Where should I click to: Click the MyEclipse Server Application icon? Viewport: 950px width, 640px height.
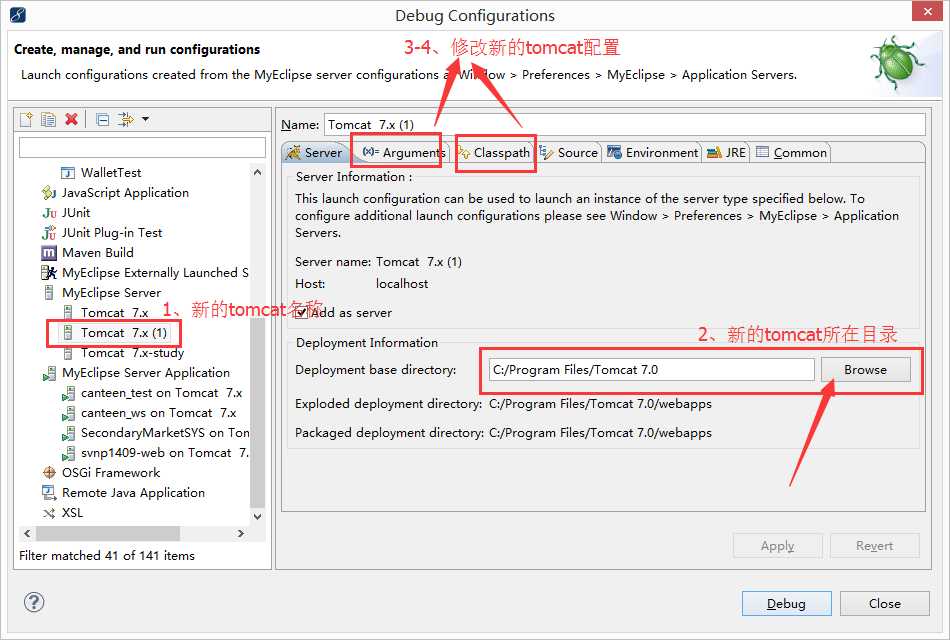[x=49, y=373]
